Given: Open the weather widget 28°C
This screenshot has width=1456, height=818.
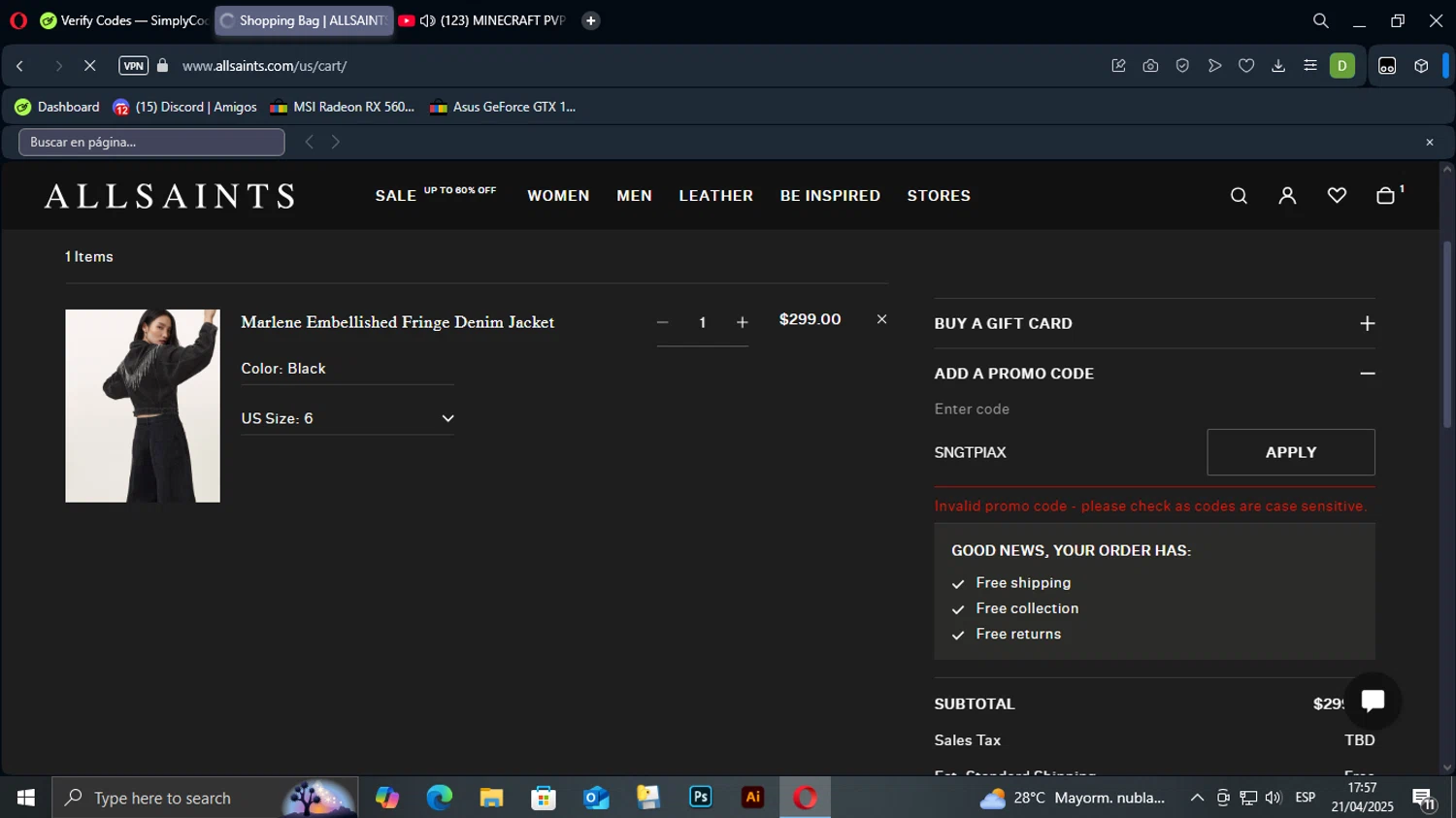Looking at the screenshot, I should [1073, 798].
